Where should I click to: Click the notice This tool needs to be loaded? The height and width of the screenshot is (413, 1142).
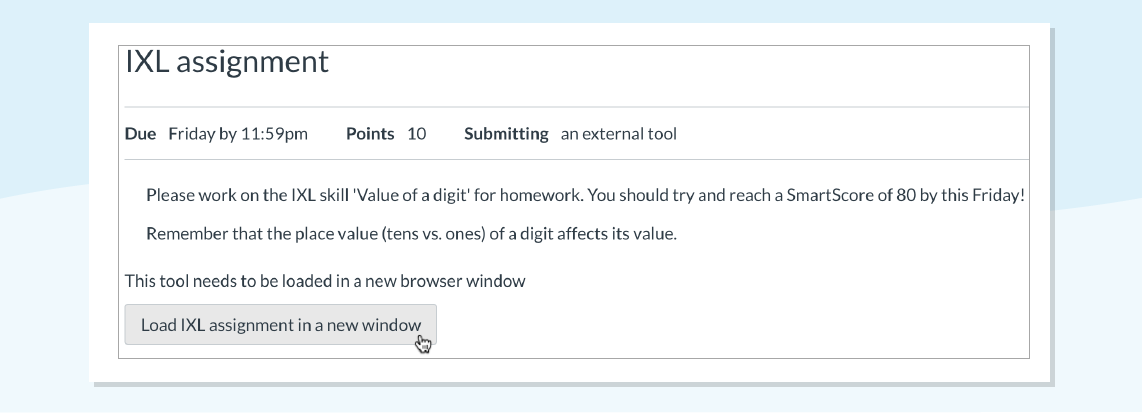pyautogui.click(x=325, y=281)
